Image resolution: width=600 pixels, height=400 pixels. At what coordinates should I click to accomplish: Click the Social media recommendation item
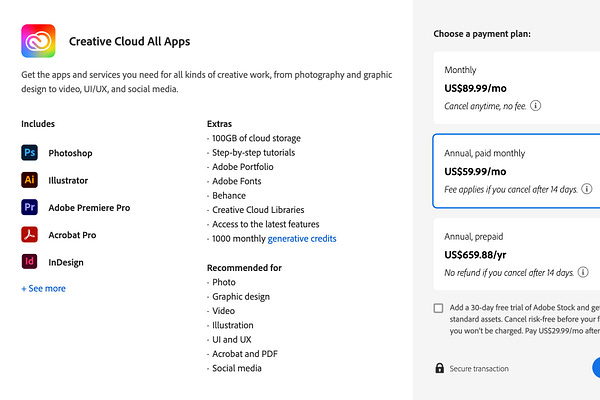[237, 368]
